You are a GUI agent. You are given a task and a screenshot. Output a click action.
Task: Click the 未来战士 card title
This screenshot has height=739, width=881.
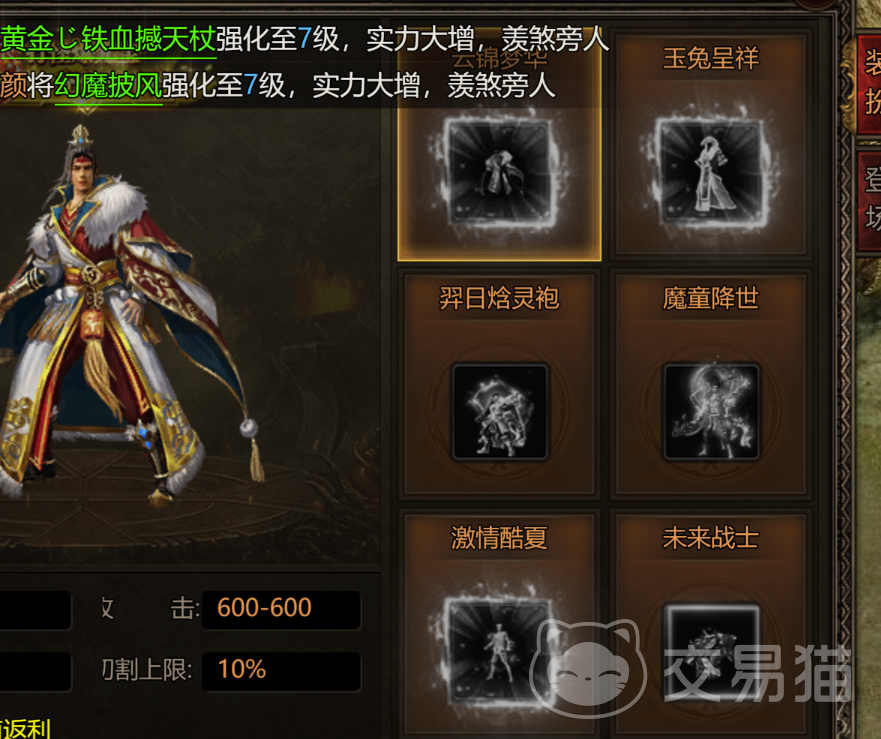tap(711, 537)
